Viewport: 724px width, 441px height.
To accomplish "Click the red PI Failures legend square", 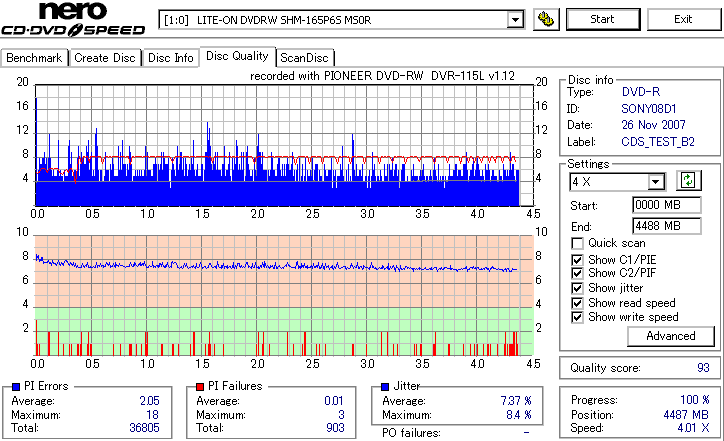I will (x=200, y=387).
